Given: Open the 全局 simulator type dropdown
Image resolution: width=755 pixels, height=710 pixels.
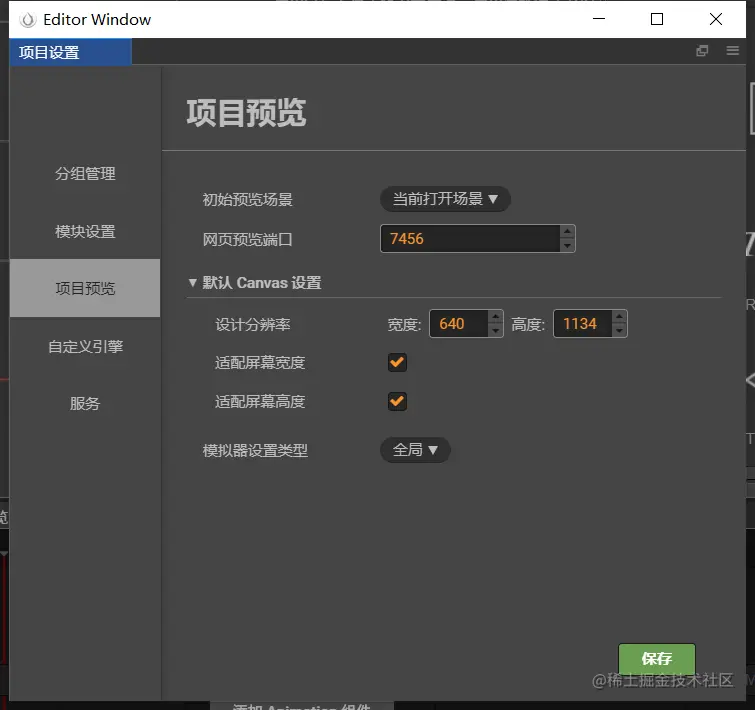Looking at the screenshot, I should [x=415, y=450].
